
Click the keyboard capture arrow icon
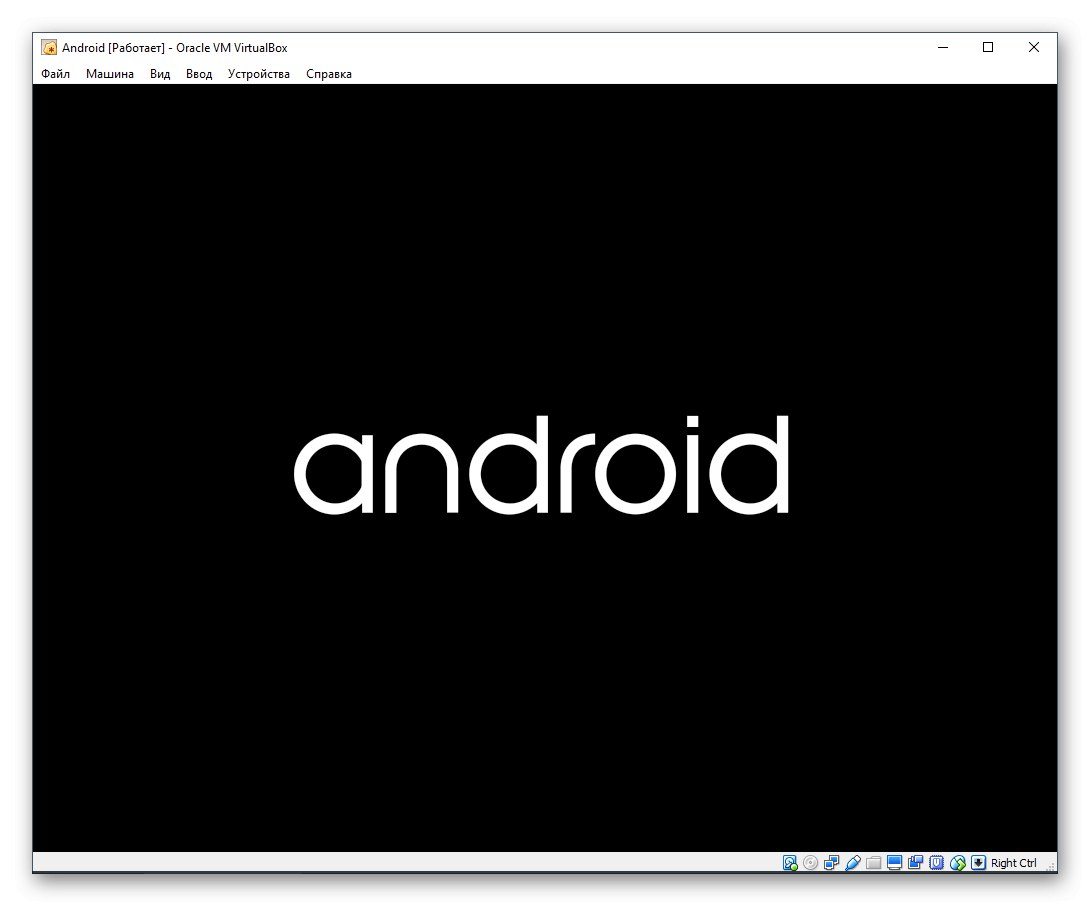979,863
